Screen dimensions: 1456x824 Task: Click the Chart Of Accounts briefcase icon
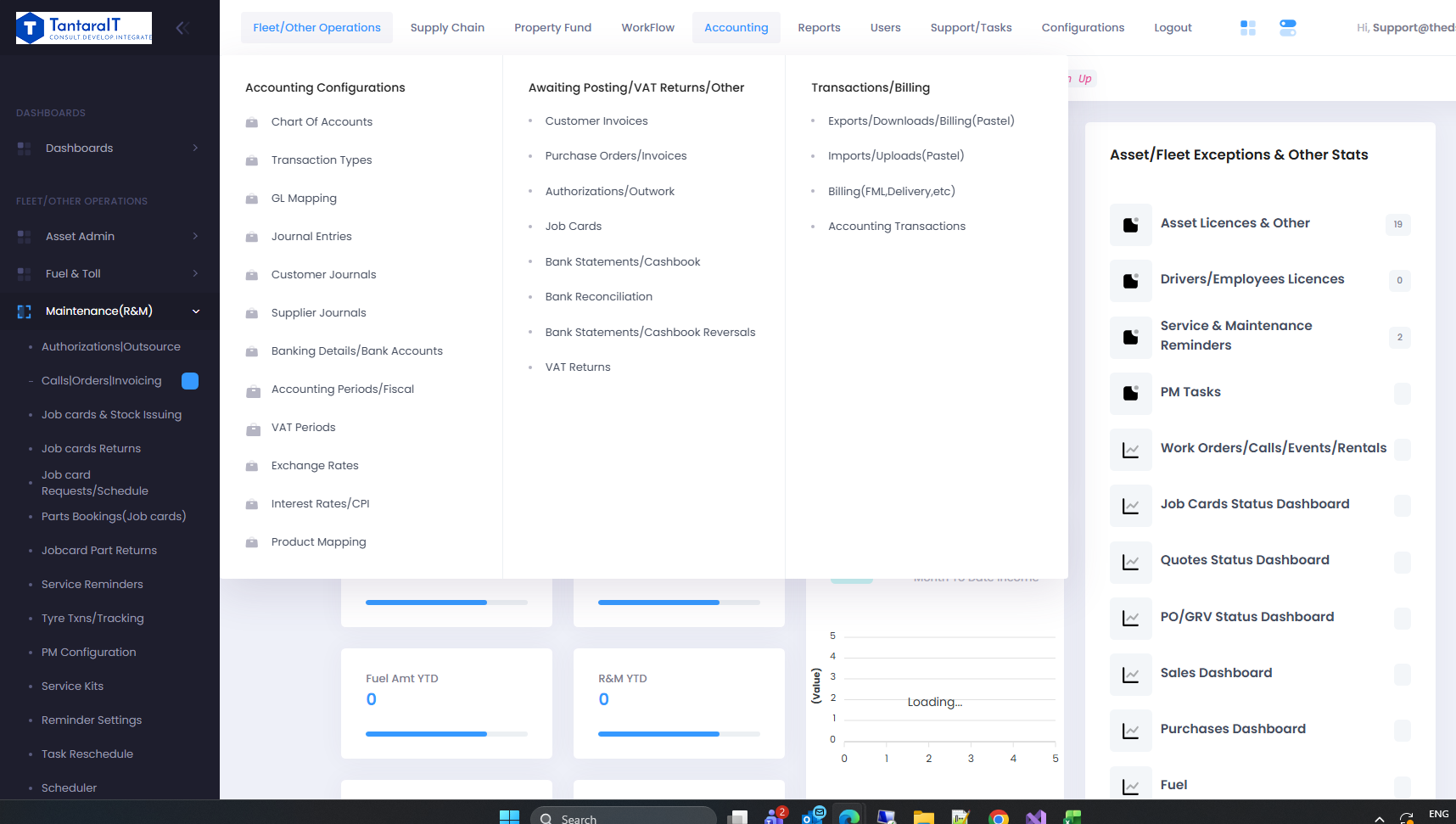[x=252, y=122]
